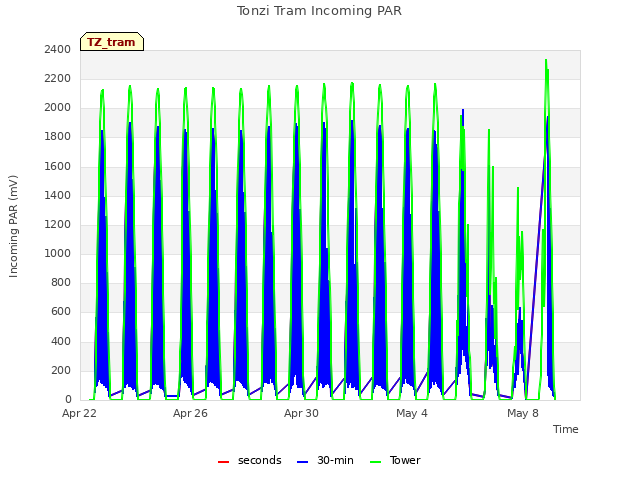Viewport: 640px width, 480px height.
Task: Click the Time axis label
Action: point(565,429)
